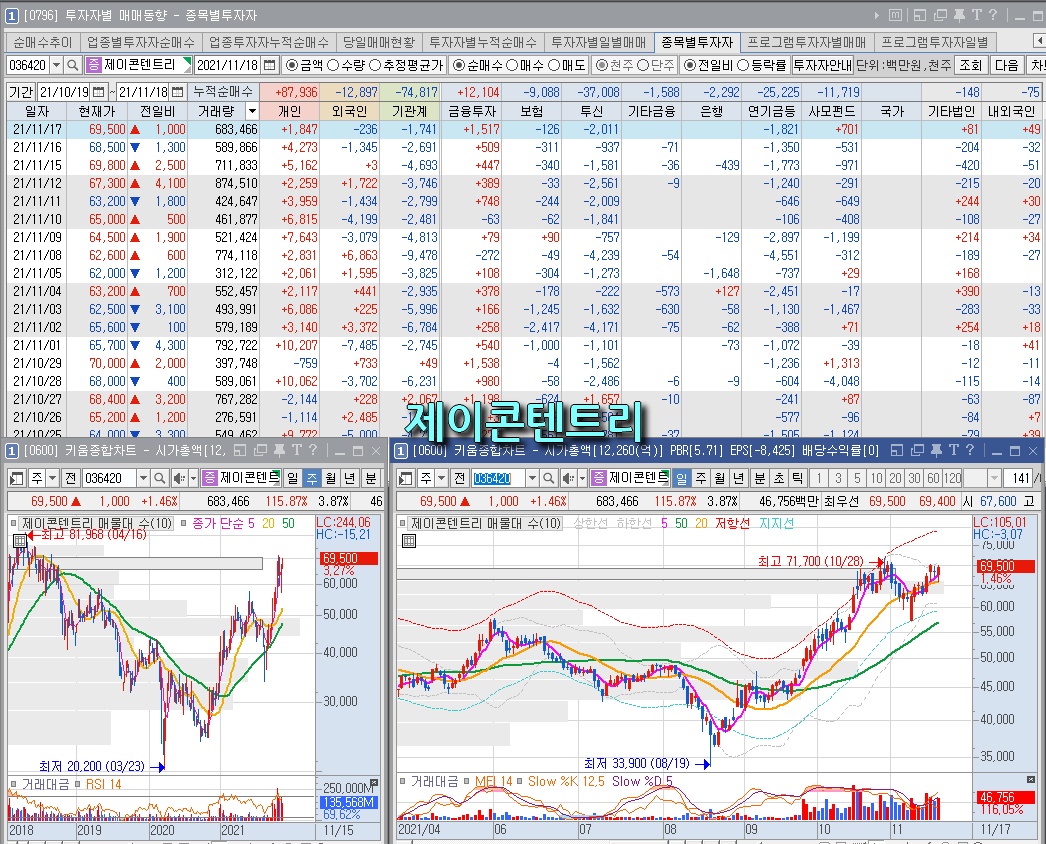Screen dimensions: 1046x844
Task: Switch to the 업종별투자자순매수 tab
Action: (x=141, y=42)
